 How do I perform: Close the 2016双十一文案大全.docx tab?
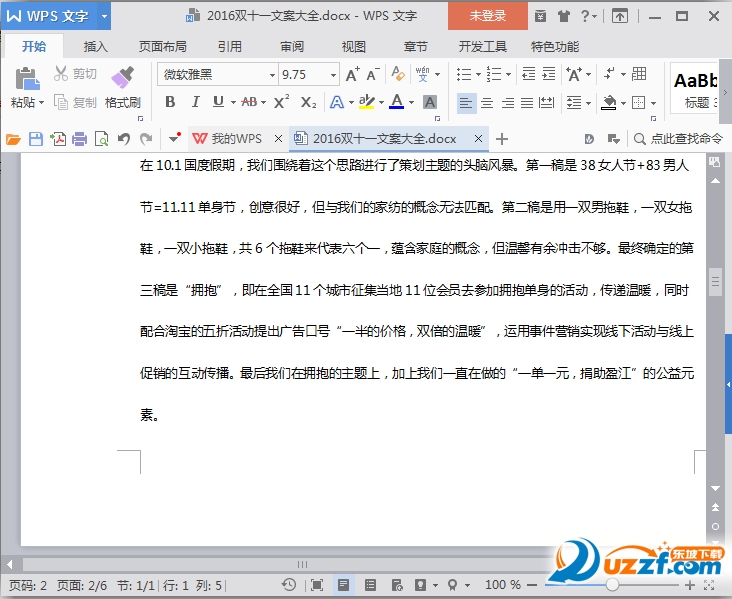478,139
